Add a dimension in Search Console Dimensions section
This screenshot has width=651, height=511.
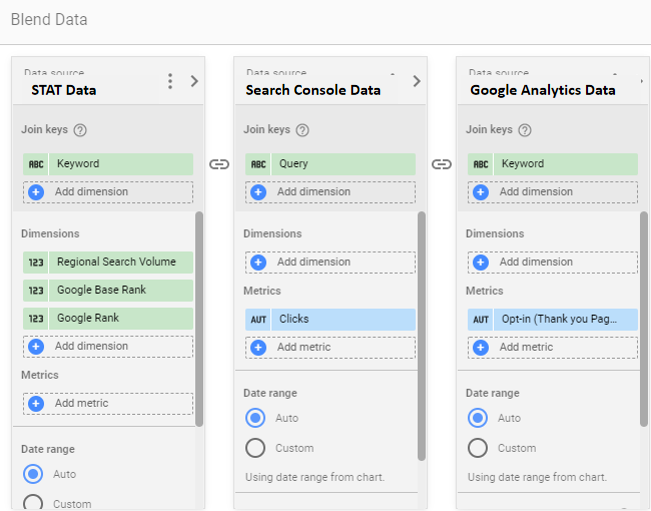330,262
